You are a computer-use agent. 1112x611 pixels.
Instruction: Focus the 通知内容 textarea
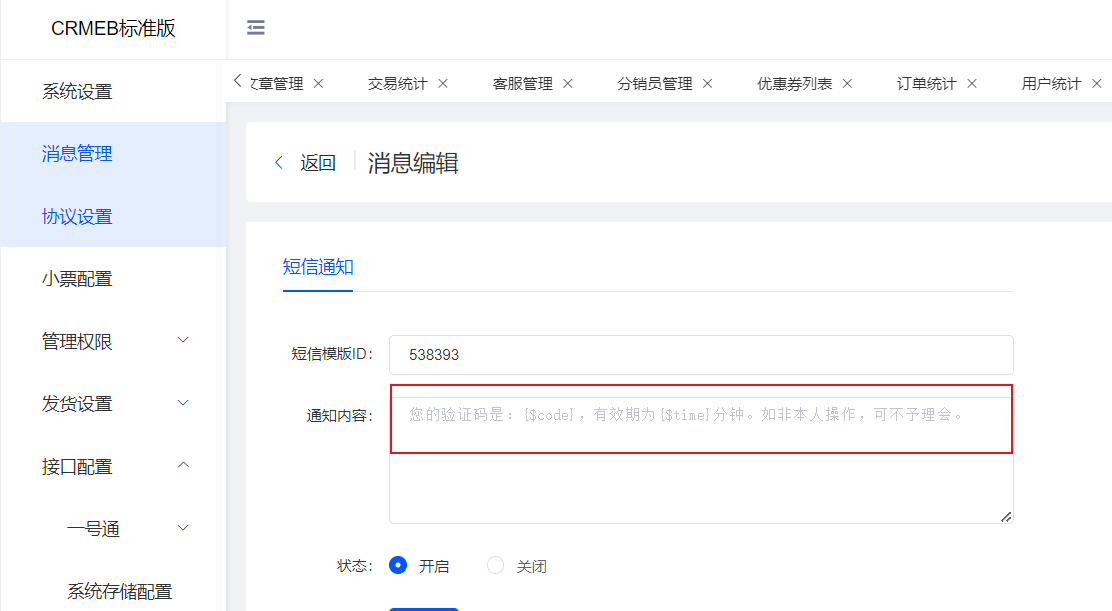(701, 461)
